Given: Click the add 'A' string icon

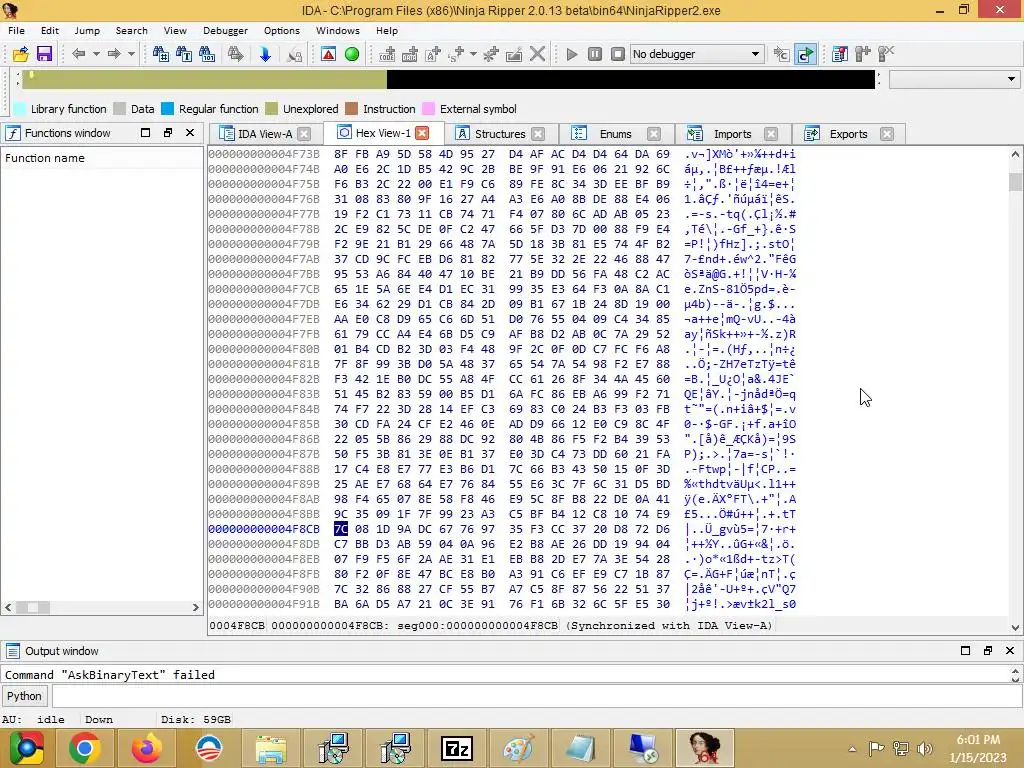Looking at the screenshot, I should [x=433, y=54].
